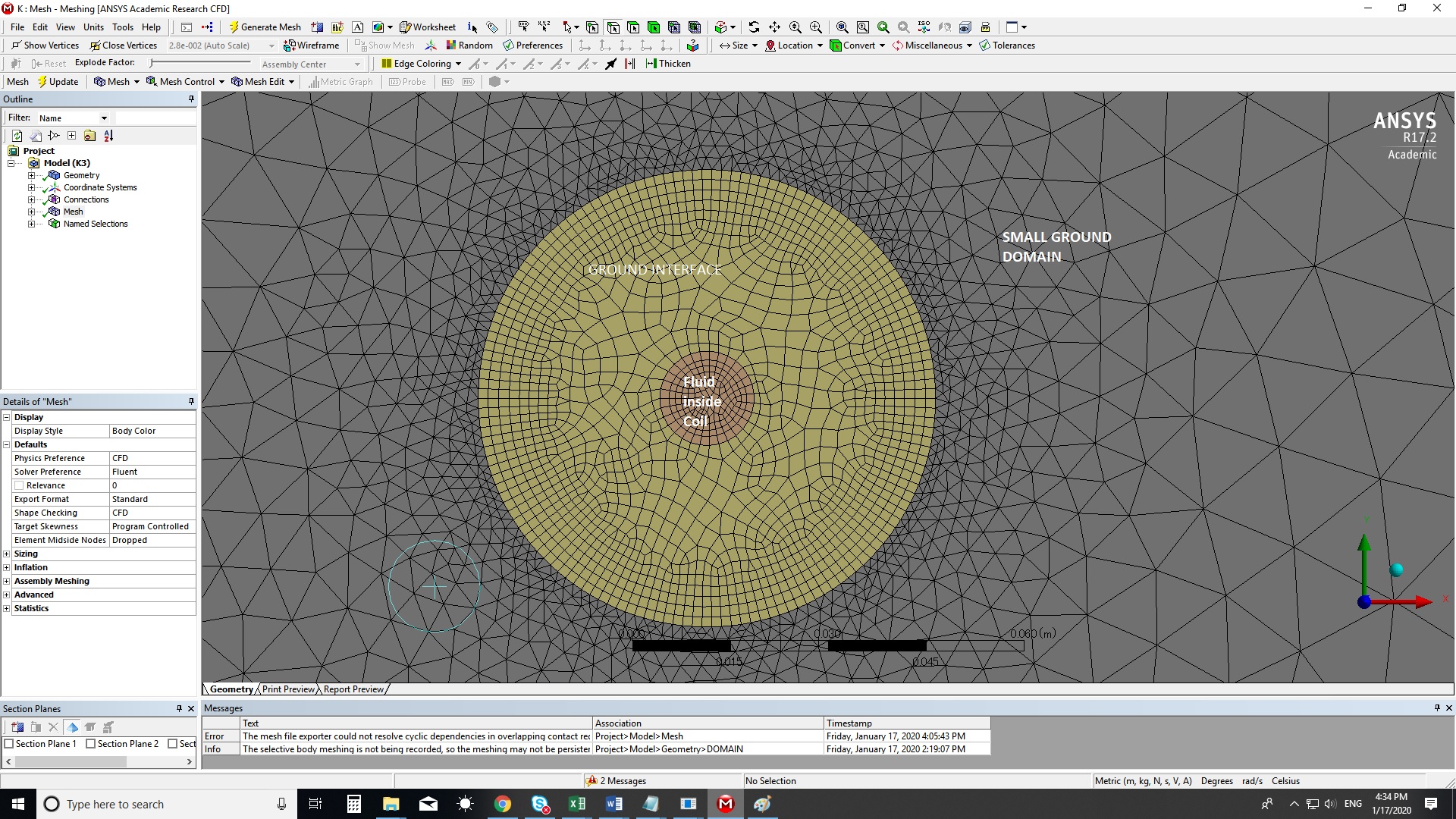Toggle Wireframe display mode

point(312,45)
